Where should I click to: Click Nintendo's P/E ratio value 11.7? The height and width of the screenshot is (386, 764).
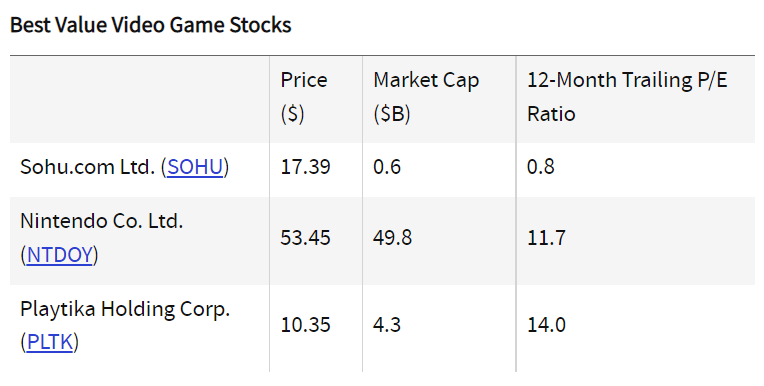546,238
